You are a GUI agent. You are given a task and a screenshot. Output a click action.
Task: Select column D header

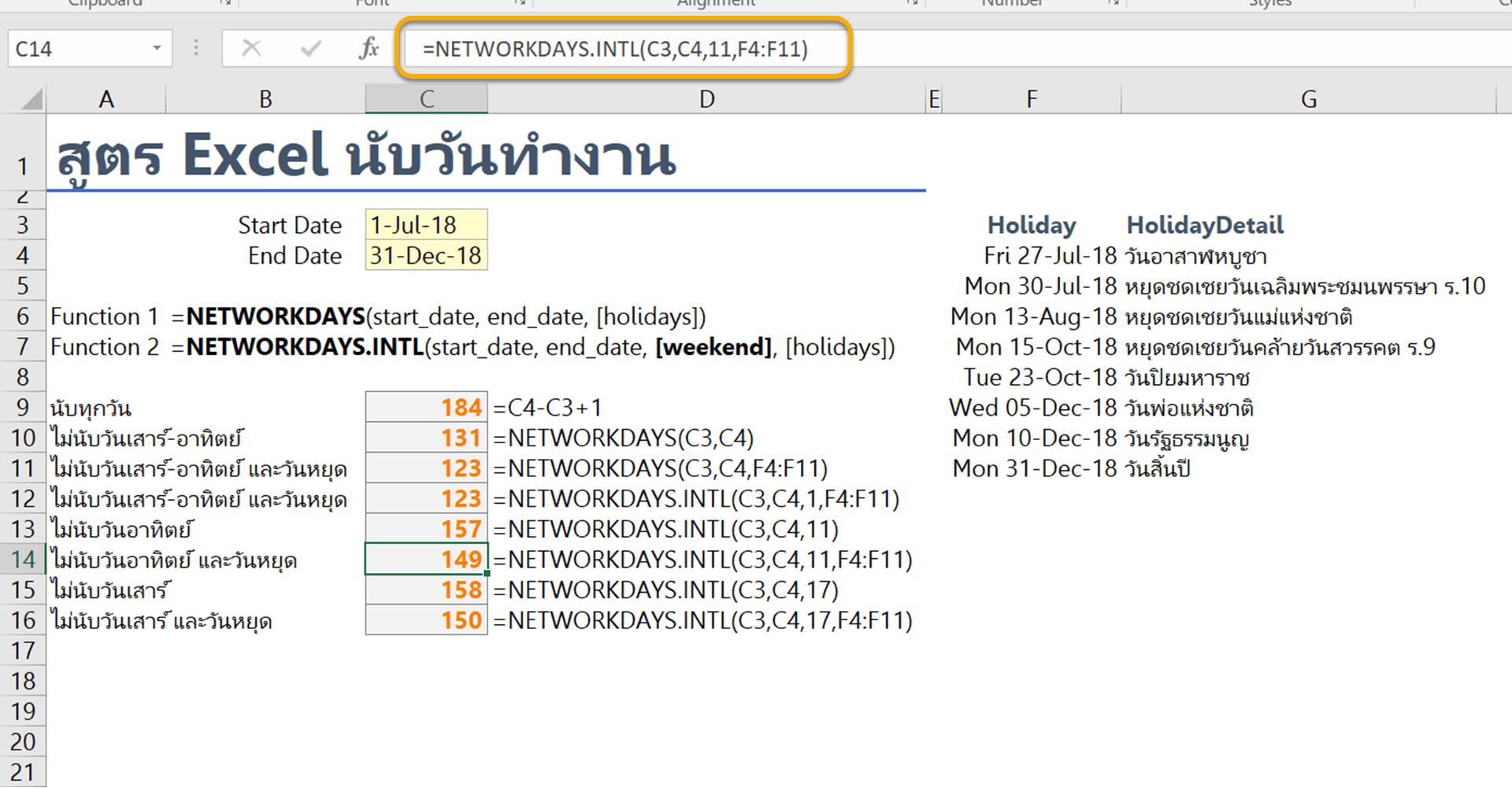point(706,99)
